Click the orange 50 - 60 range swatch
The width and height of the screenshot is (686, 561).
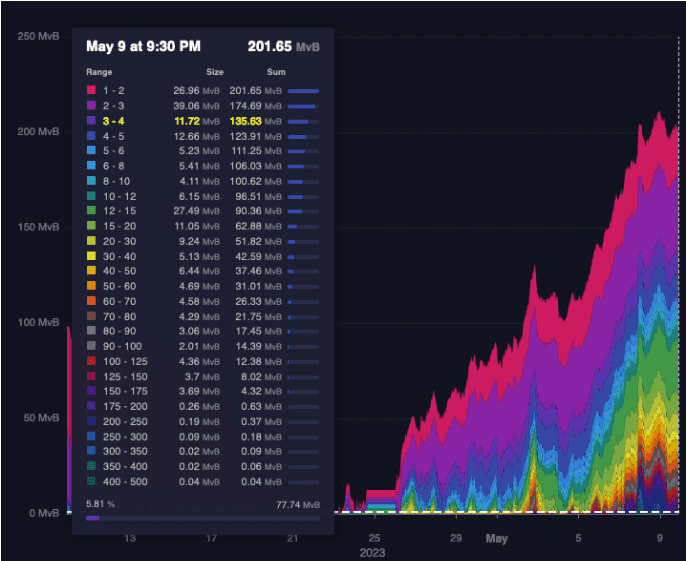pos(91,286)
